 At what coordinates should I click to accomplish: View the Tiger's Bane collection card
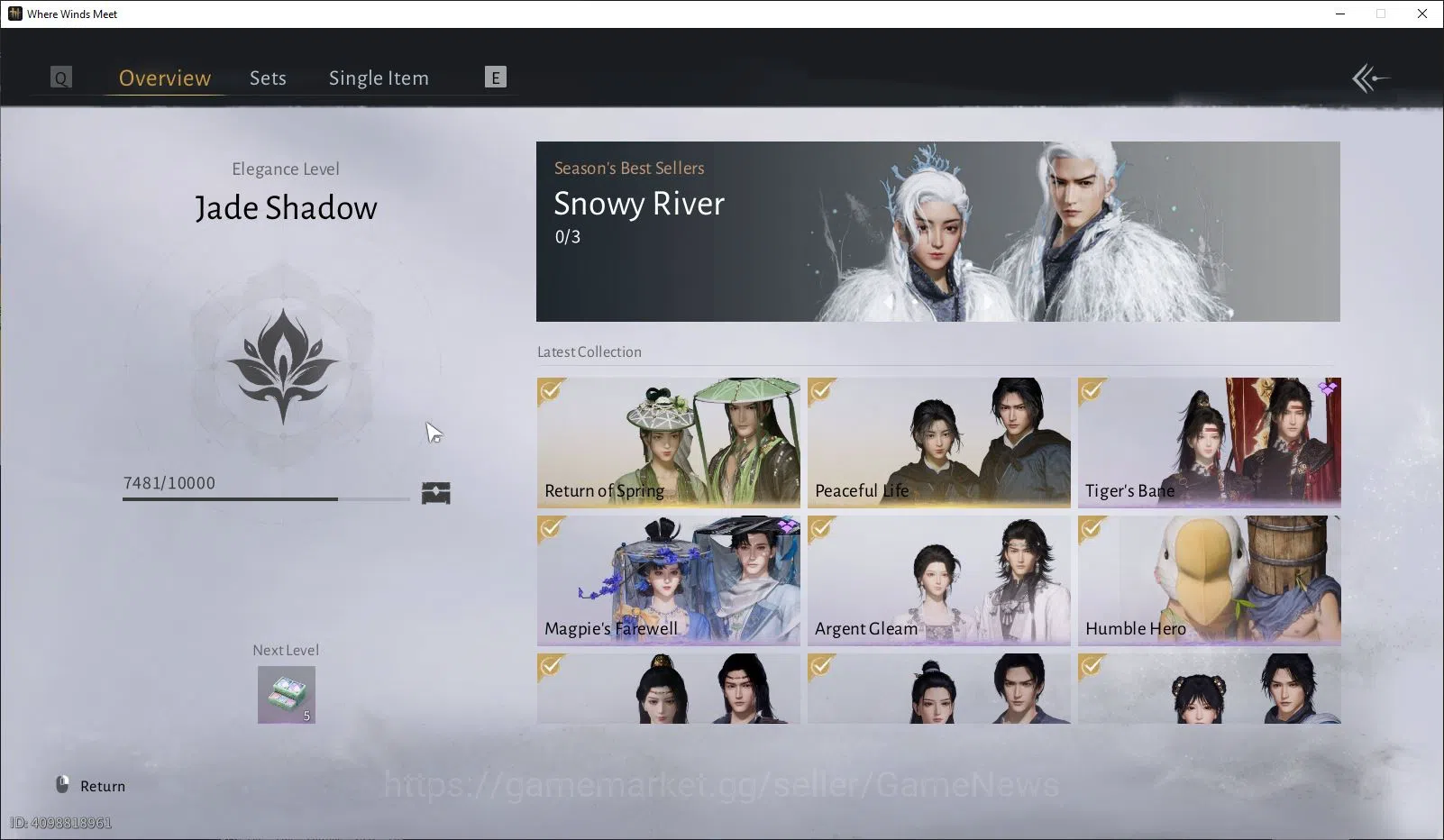click(1210, 443)
